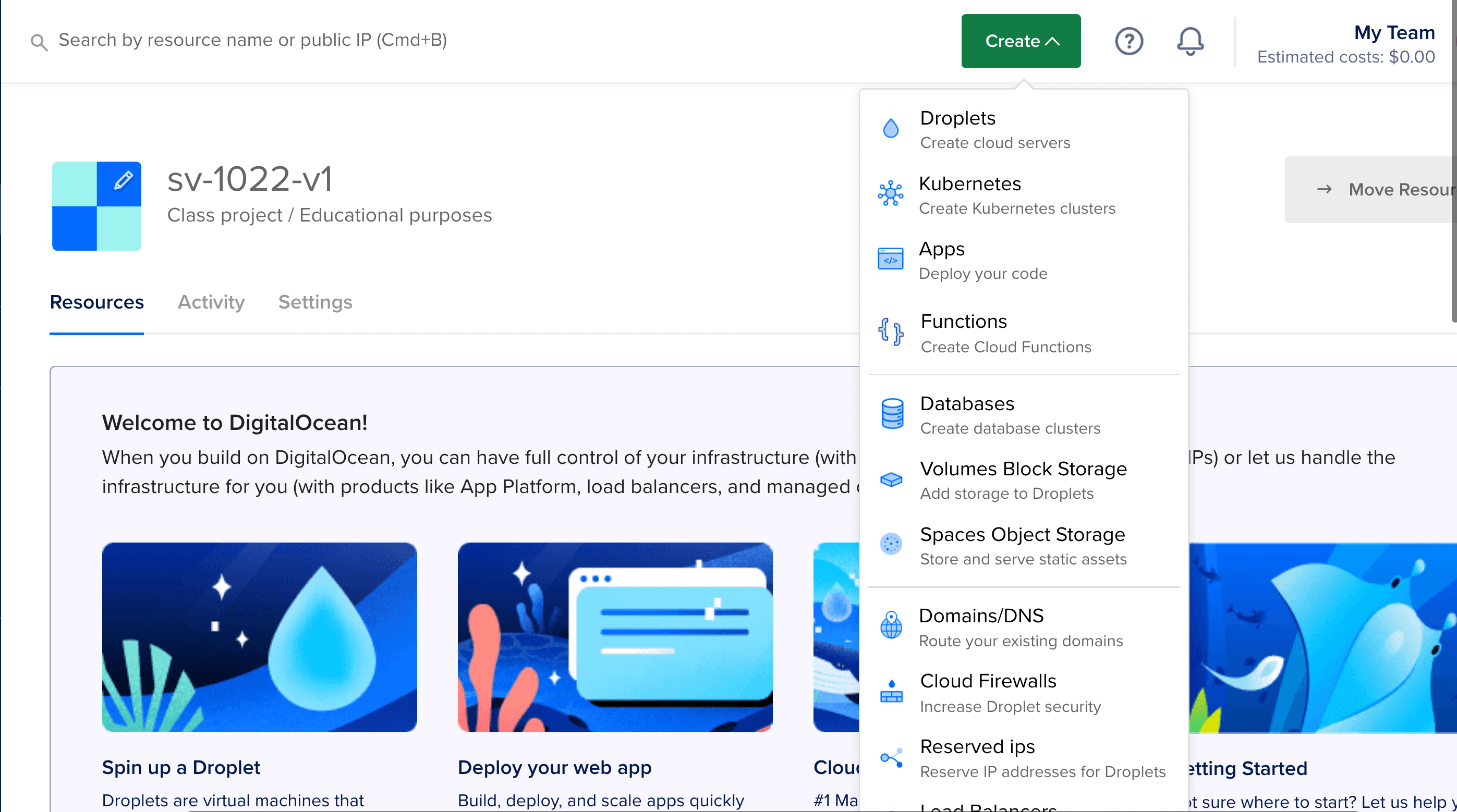The image size is (1457, 812).
Task: Choose Cloud Firewalls menu entry
Action: click(x=1023, y=693)
